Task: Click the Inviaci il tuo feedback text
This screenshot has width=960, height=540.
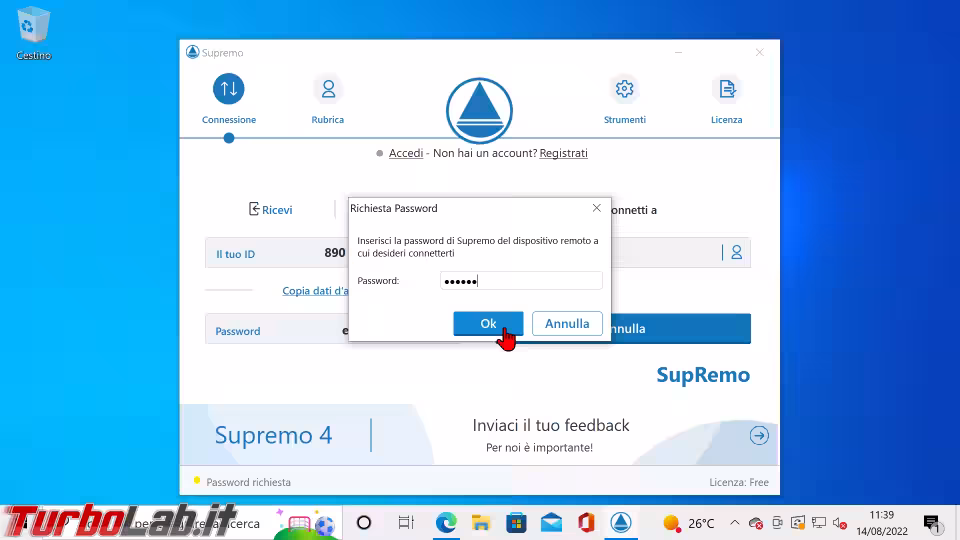Action: [x=551, y=426]
